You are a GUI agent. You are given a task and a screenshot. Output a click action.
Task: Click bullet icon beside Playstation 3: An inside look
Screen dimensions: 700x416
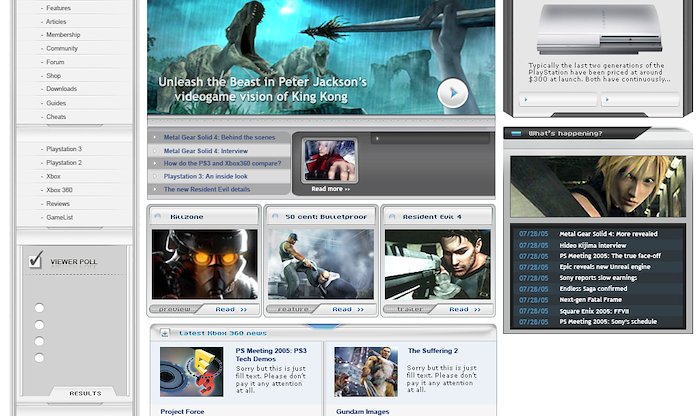[x=155, y=176]
